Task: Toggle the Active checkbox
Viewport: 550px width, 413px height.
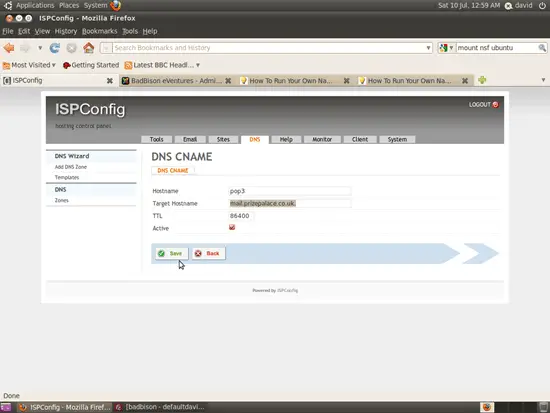Action: (x=232, y=227)
